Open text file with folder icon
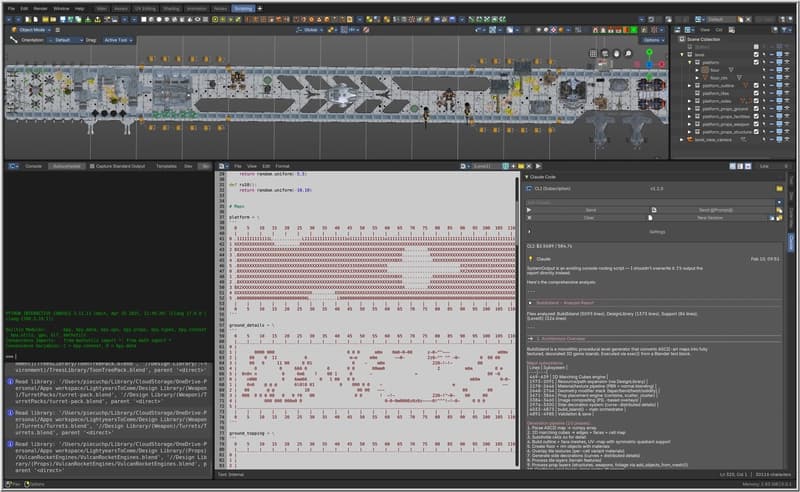Image resolution: width=800 pixels, height=492 pixels. click(x=521, y=166)
